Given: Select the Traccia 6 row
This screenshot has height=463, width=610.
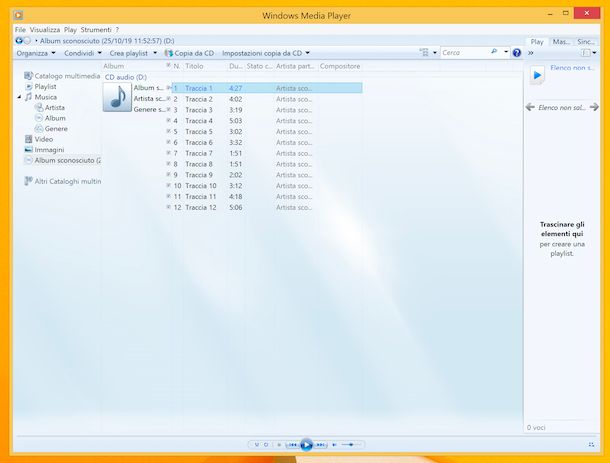Looking at the screenshot, I should tap(267, 142).
